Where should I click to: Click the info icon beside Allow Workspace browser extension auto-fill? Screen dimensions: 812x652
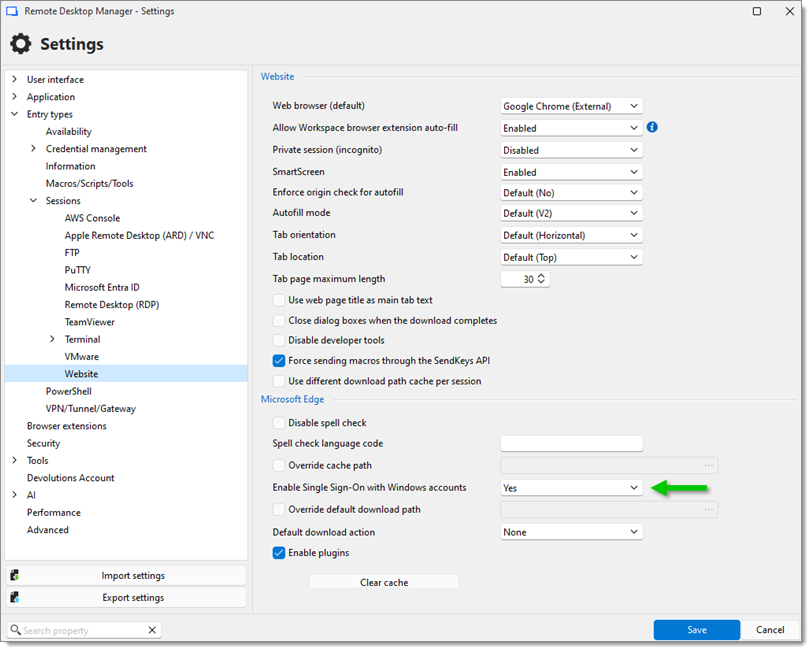(651, 127)
